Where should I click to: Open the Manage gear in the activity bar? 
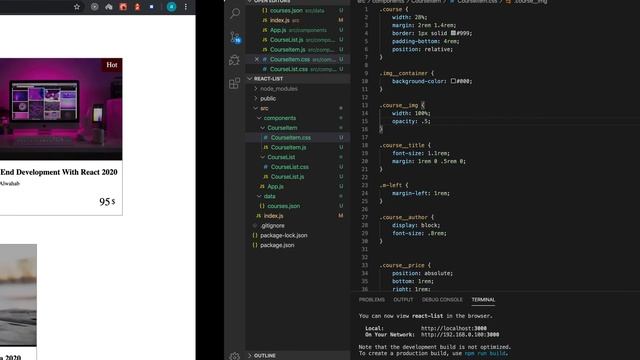(234, 356)
